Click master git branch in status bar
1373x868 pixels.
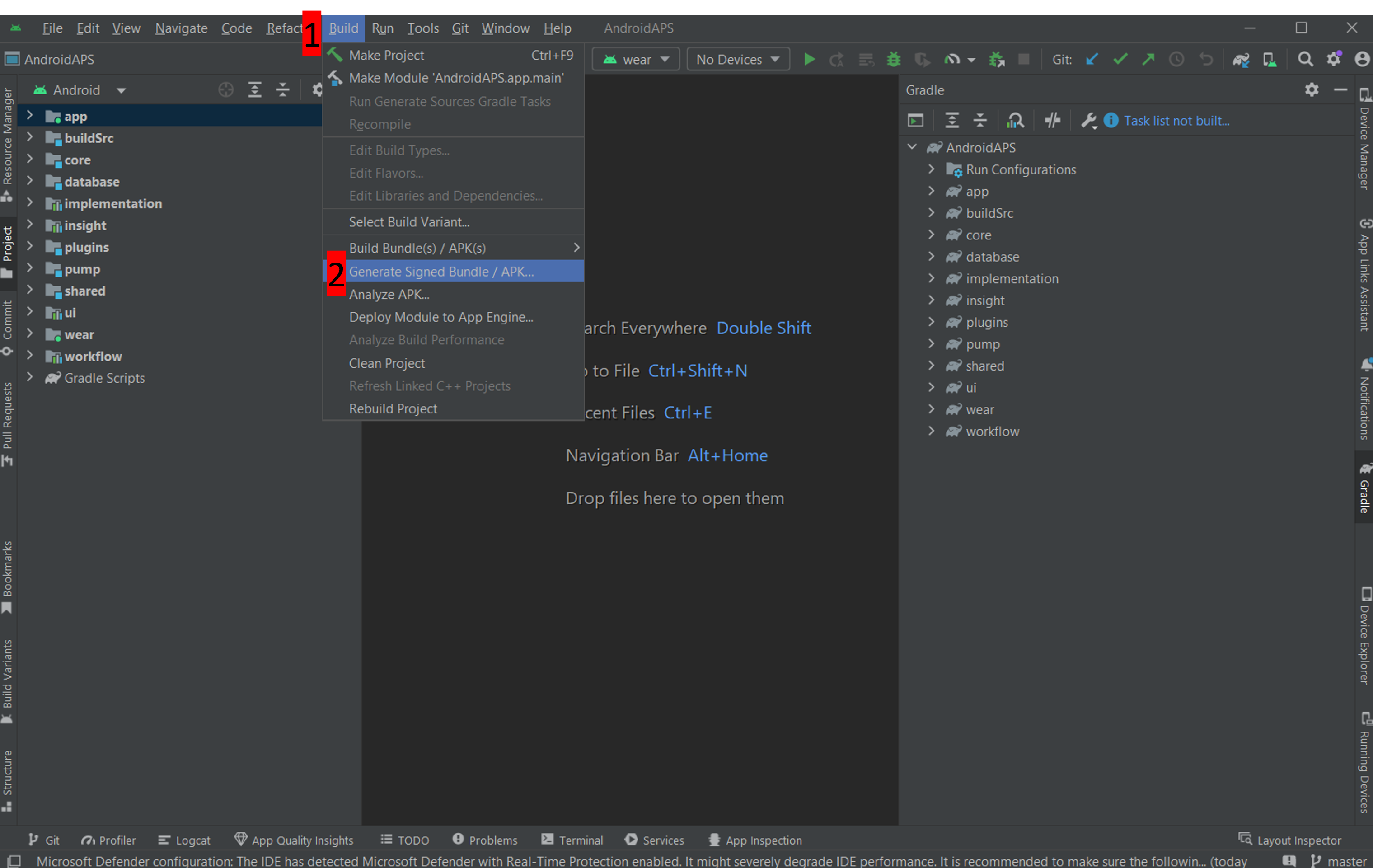point(1338,861)
